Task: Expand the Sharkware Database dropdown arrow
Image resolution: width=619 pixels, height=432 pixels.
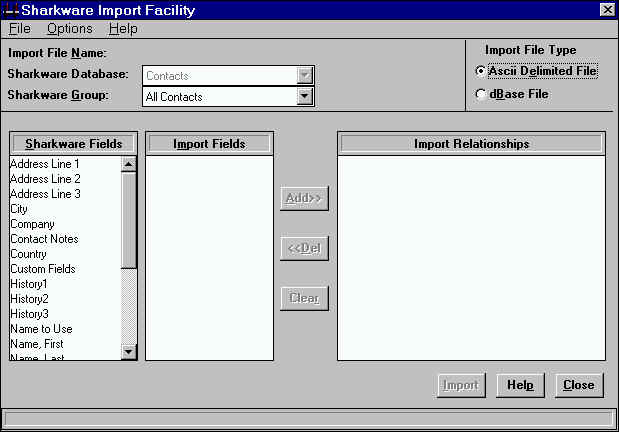Action: coord(305,75)
